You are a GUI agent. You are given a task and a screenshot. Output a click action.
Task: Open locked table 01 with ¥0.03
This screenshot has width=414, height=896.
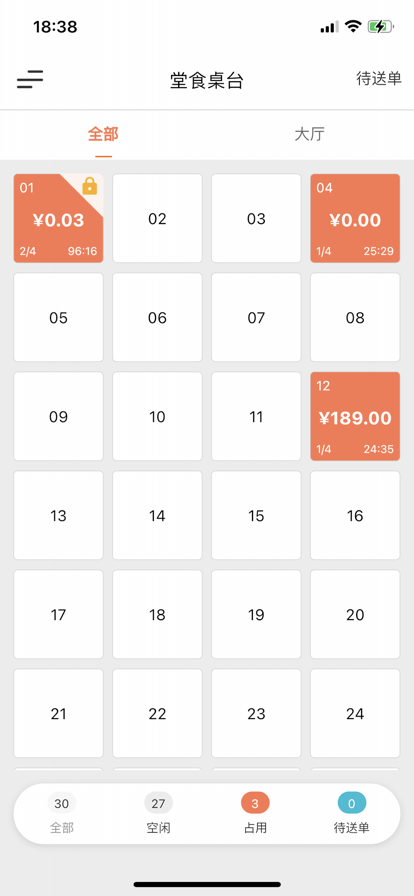(58, 218)
